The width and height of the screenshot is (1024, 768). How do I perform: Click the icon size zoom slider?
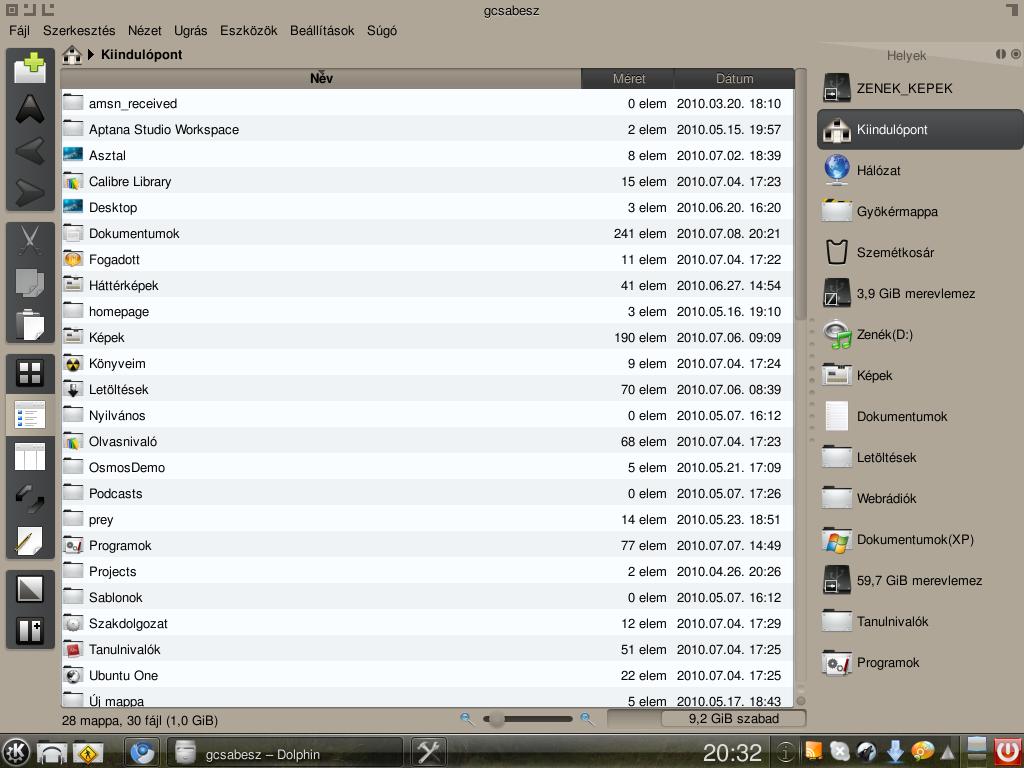pyautogui.click(x=527, y=719)
